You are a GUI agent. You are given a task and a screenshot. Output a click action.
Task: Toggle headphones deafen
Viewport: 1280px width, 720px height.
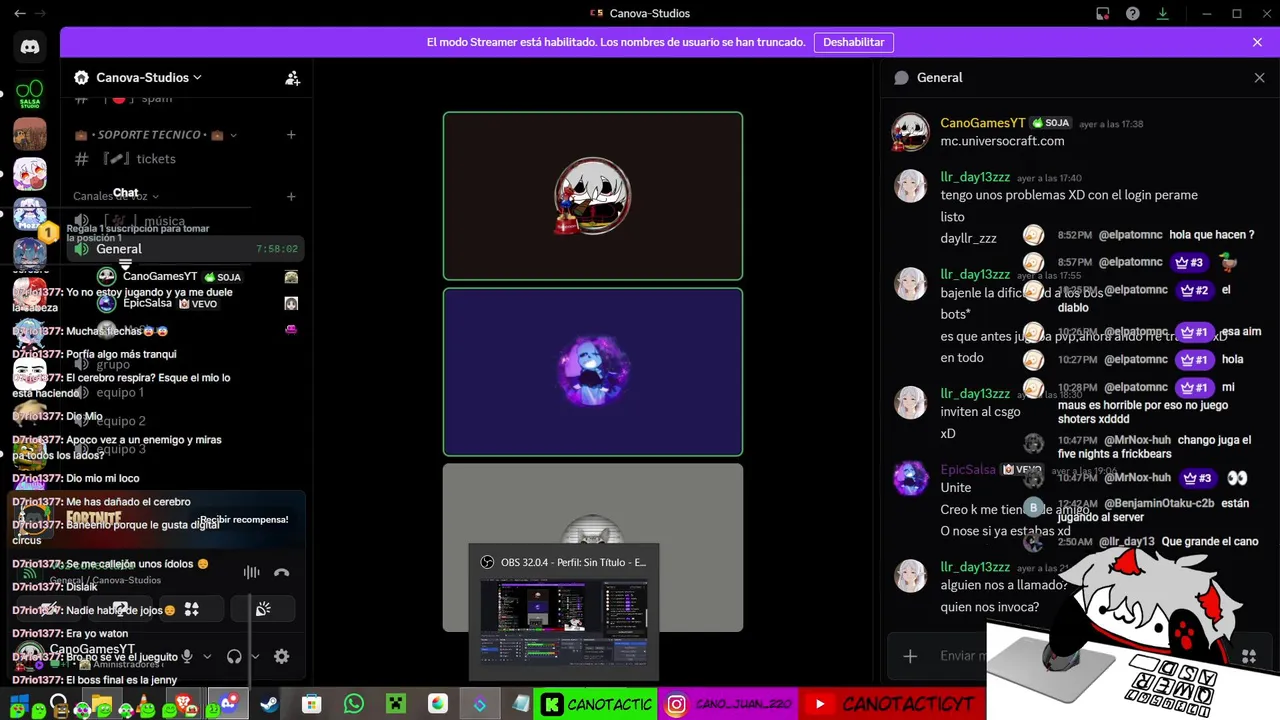click(x=234, y=656)
